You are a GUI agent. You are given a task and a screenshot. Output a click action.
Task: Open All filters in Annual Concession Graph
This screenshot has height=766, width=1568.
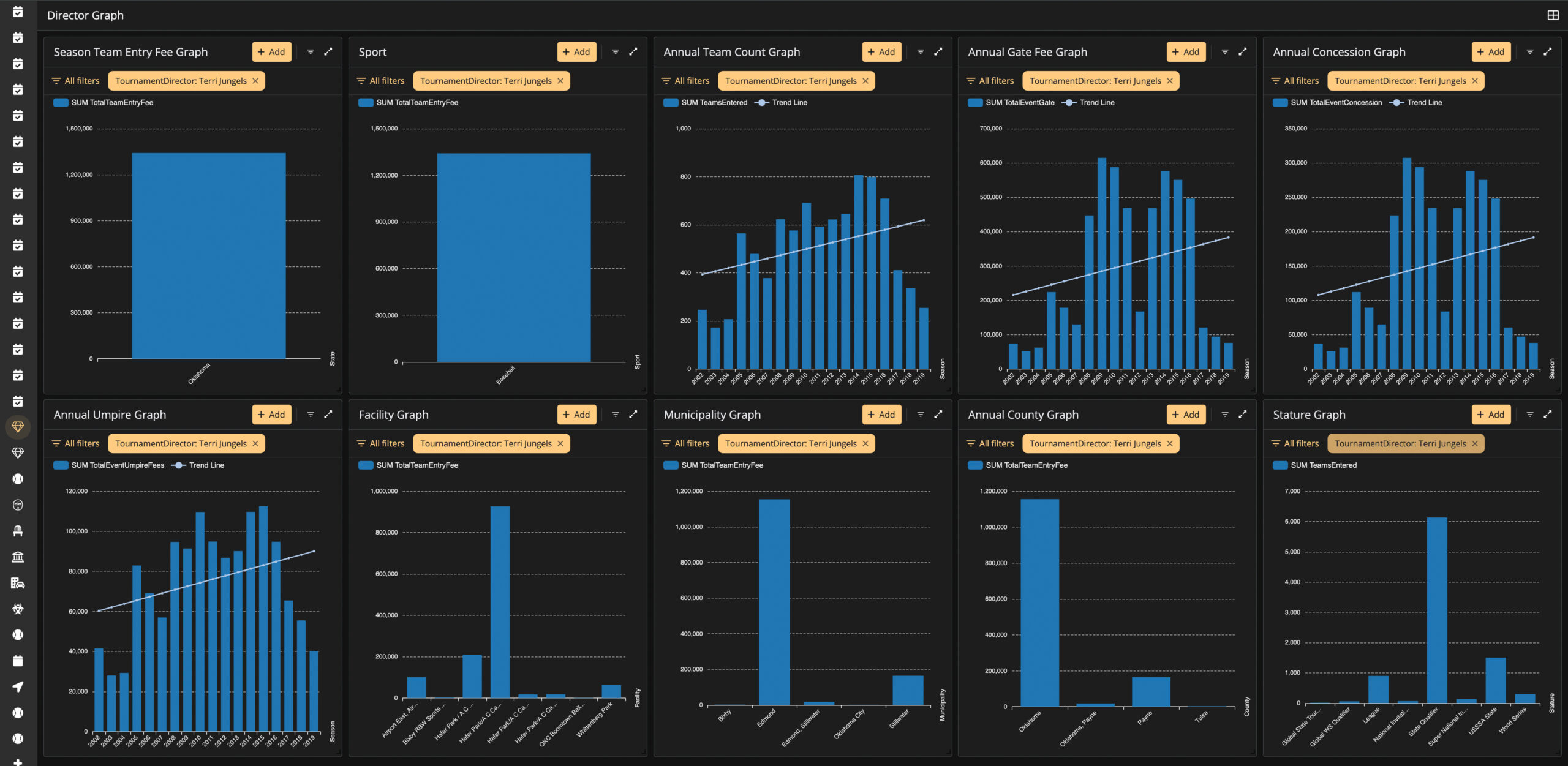(1295, 81)
